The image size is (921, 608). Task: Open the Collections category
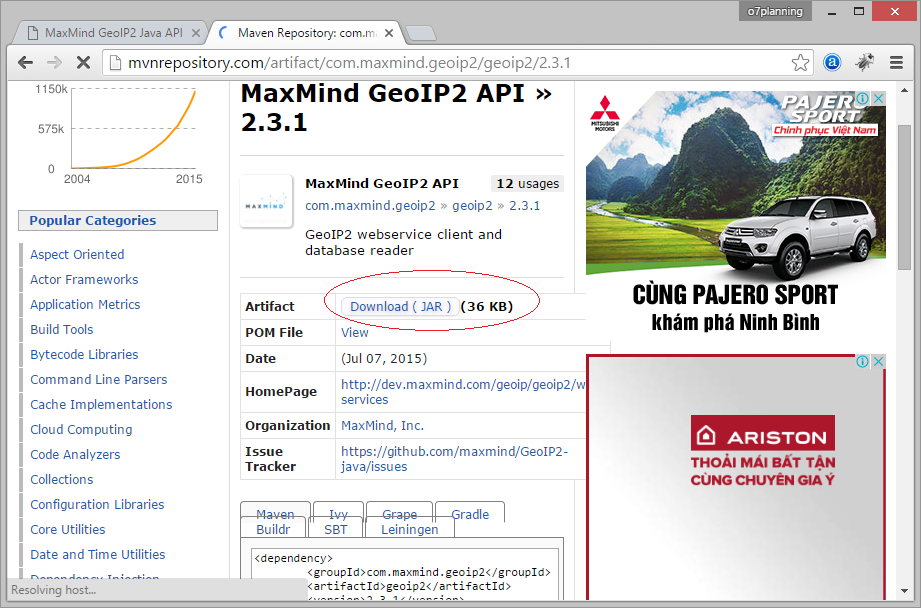coord(62,479)
